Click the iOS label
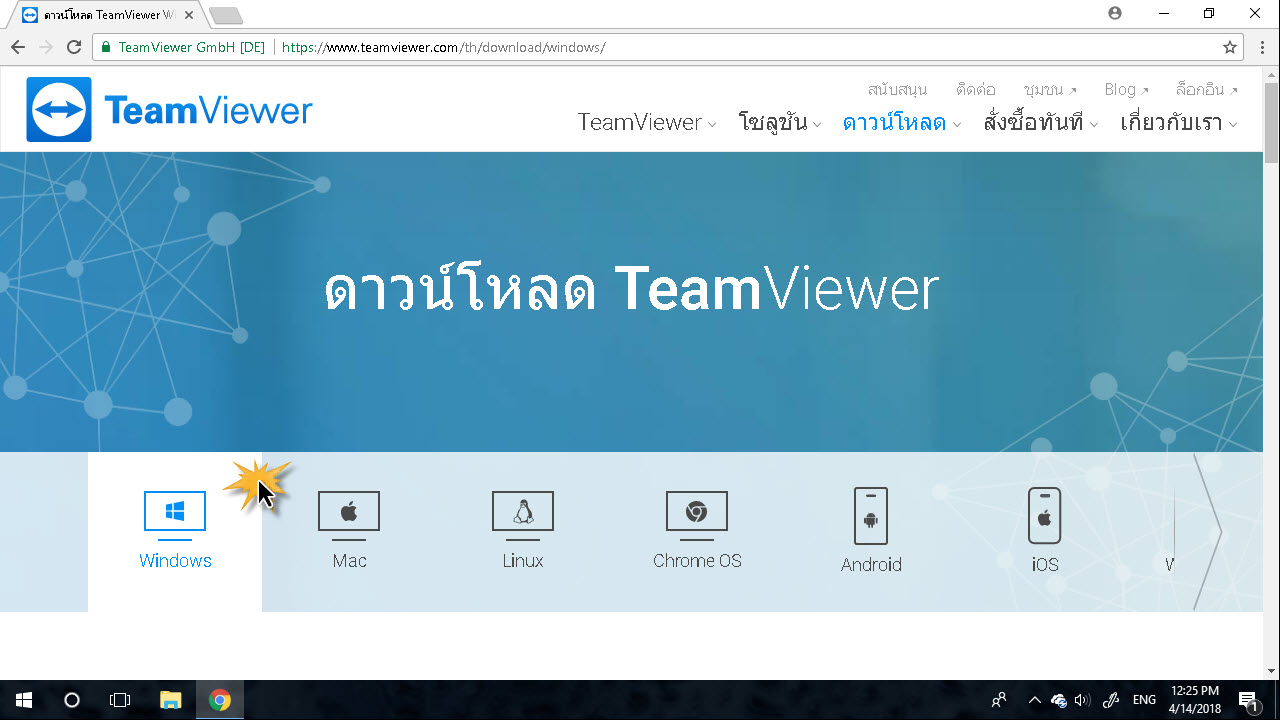 coord(1045,565)
